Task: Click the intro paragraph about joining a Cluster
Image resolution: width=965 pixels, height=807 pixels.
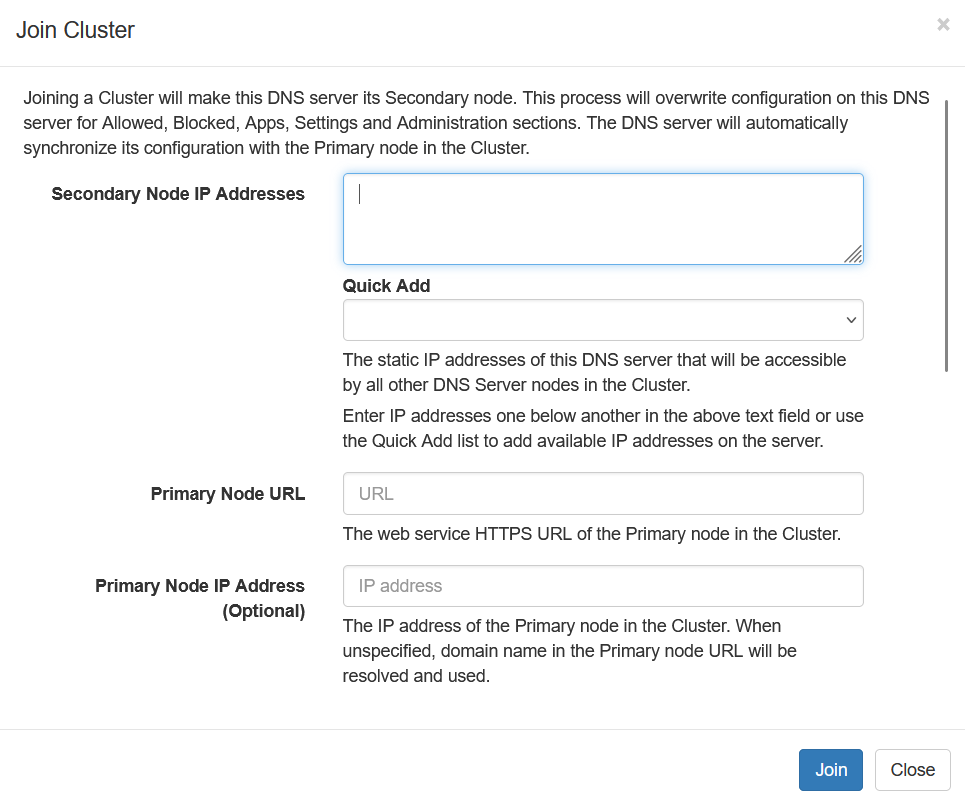Action: (476, 123)
